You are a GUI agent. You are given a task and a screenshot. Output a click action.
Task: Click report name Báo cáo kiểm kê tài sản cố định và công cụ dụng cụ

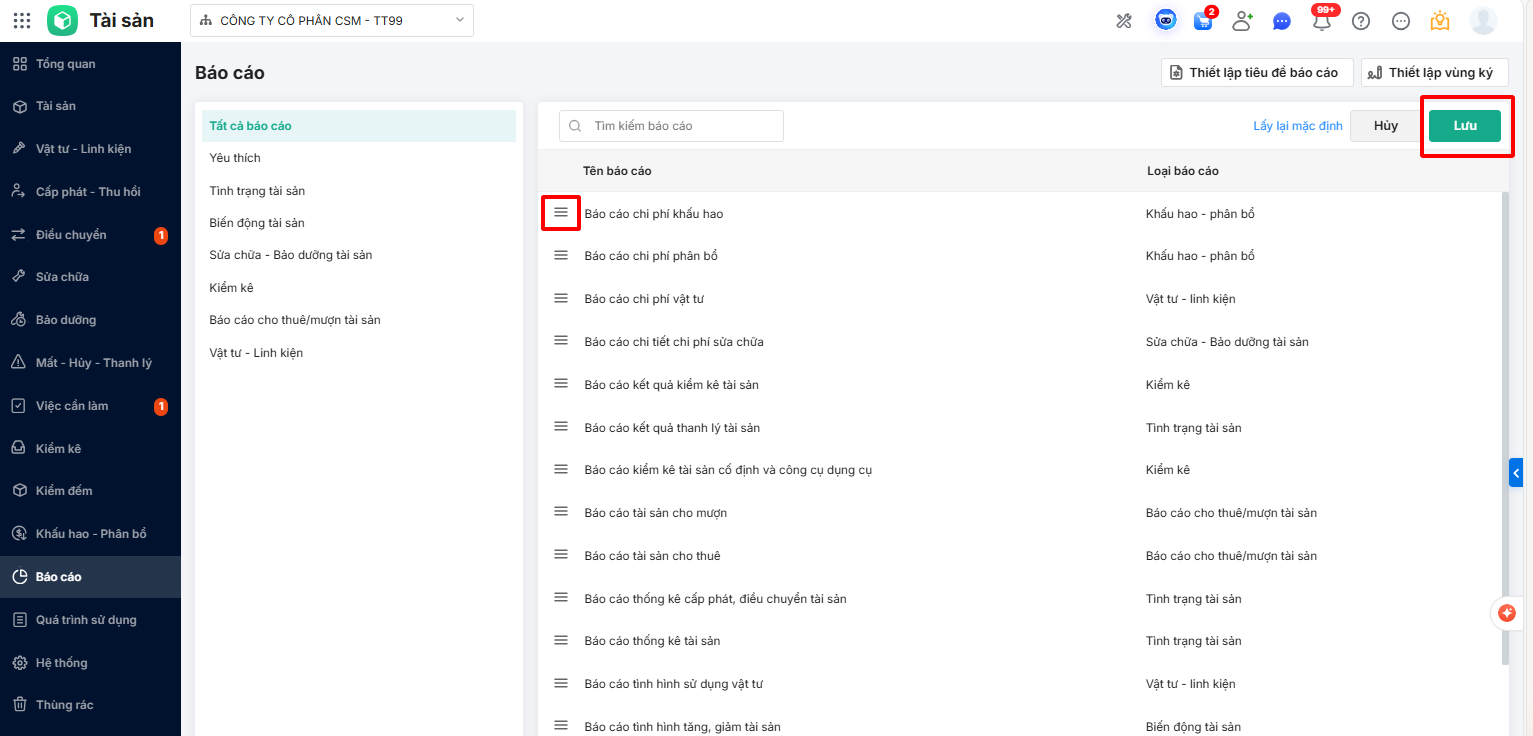click(x=728, y=470)
